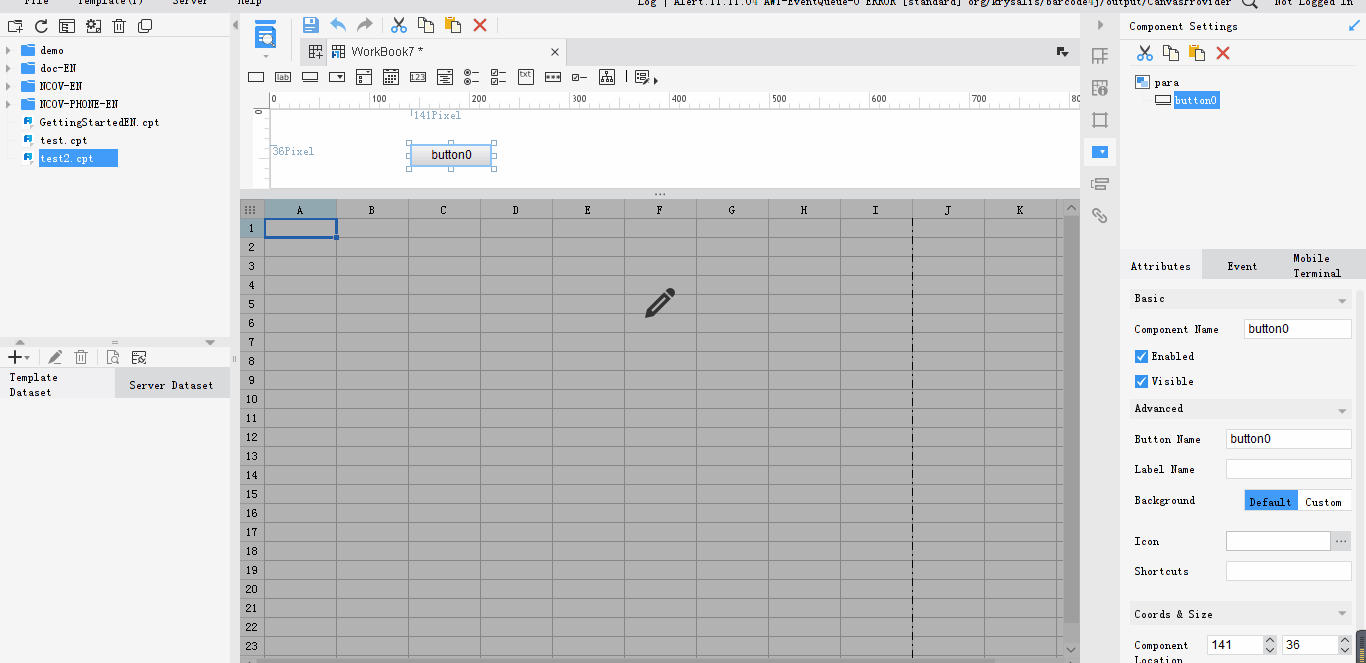Insert the number 123 widget
1366x663 pixels.
(x=418, y=77)
